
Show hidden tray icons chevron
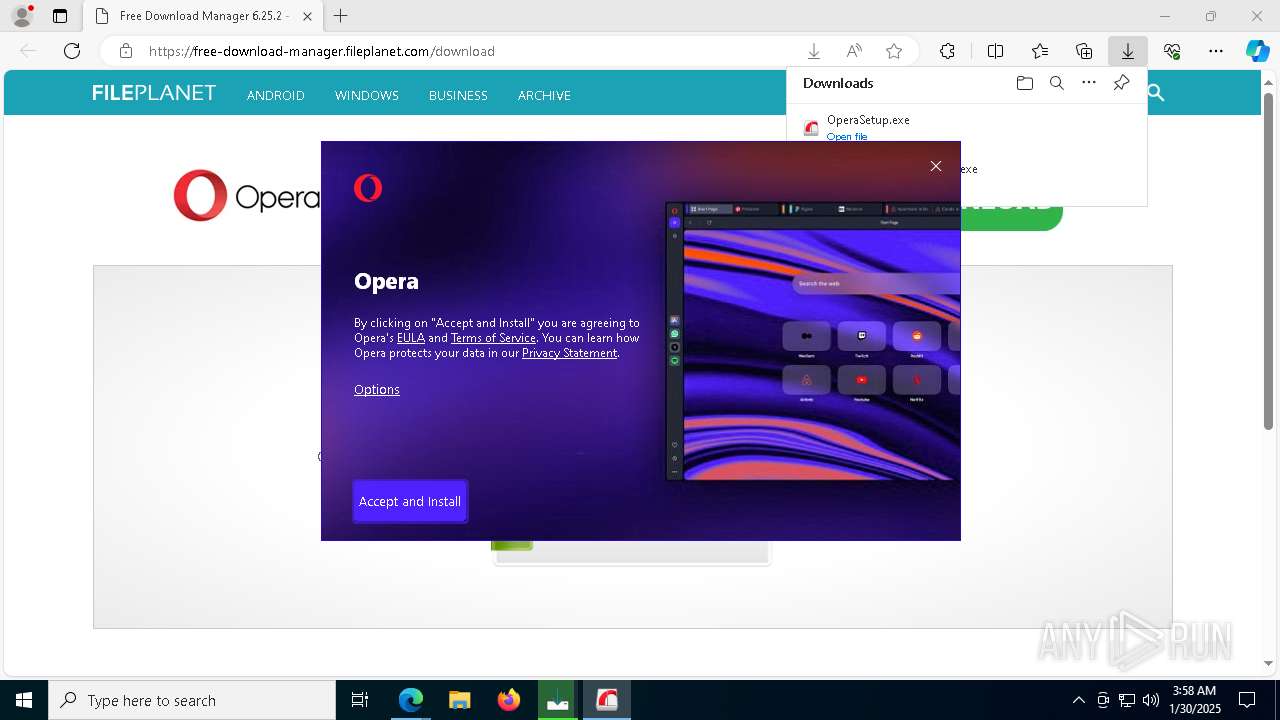1078,700
